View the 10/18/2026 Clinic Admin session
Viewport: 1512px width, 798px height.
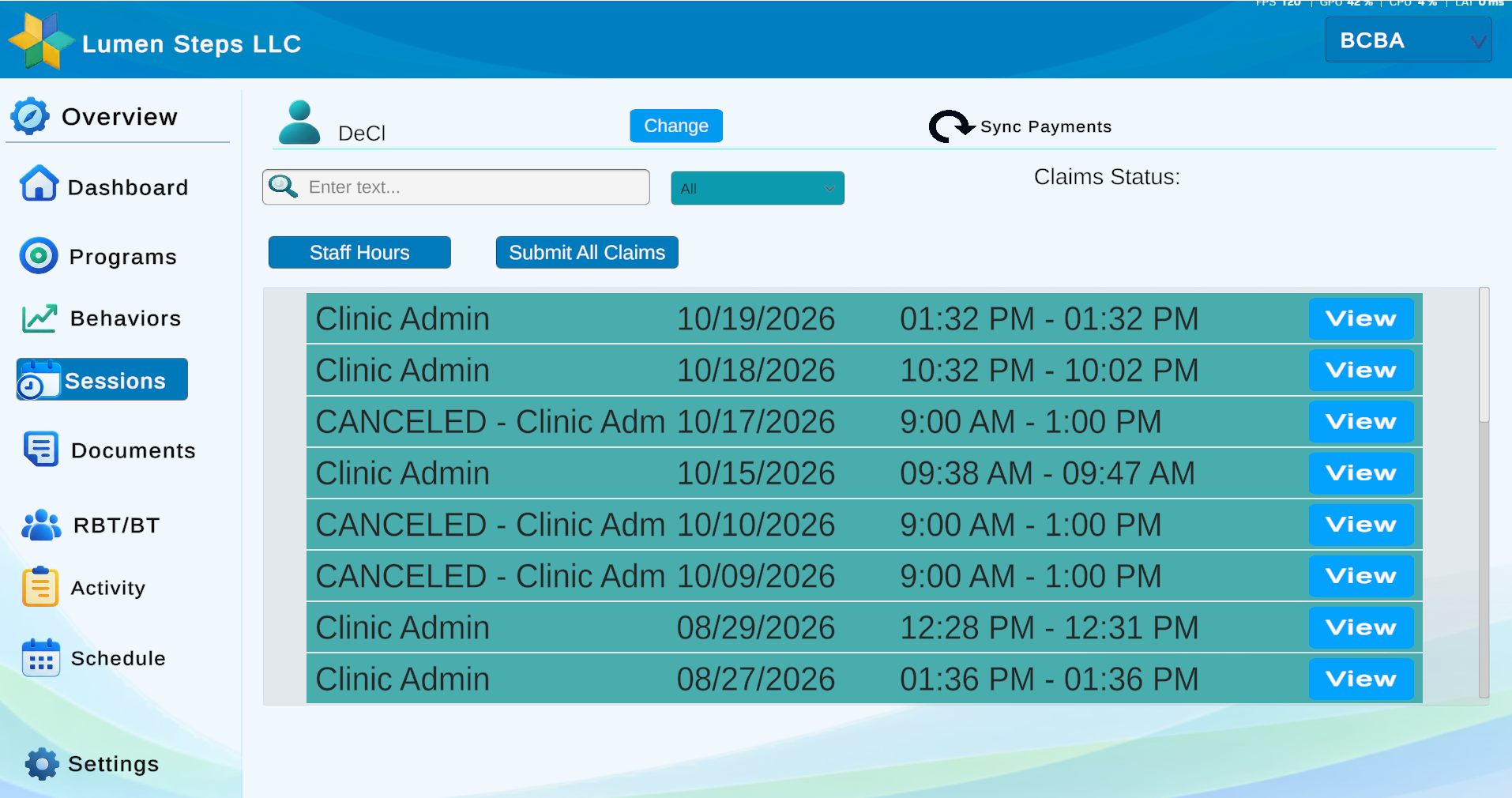coord(1361,370)
